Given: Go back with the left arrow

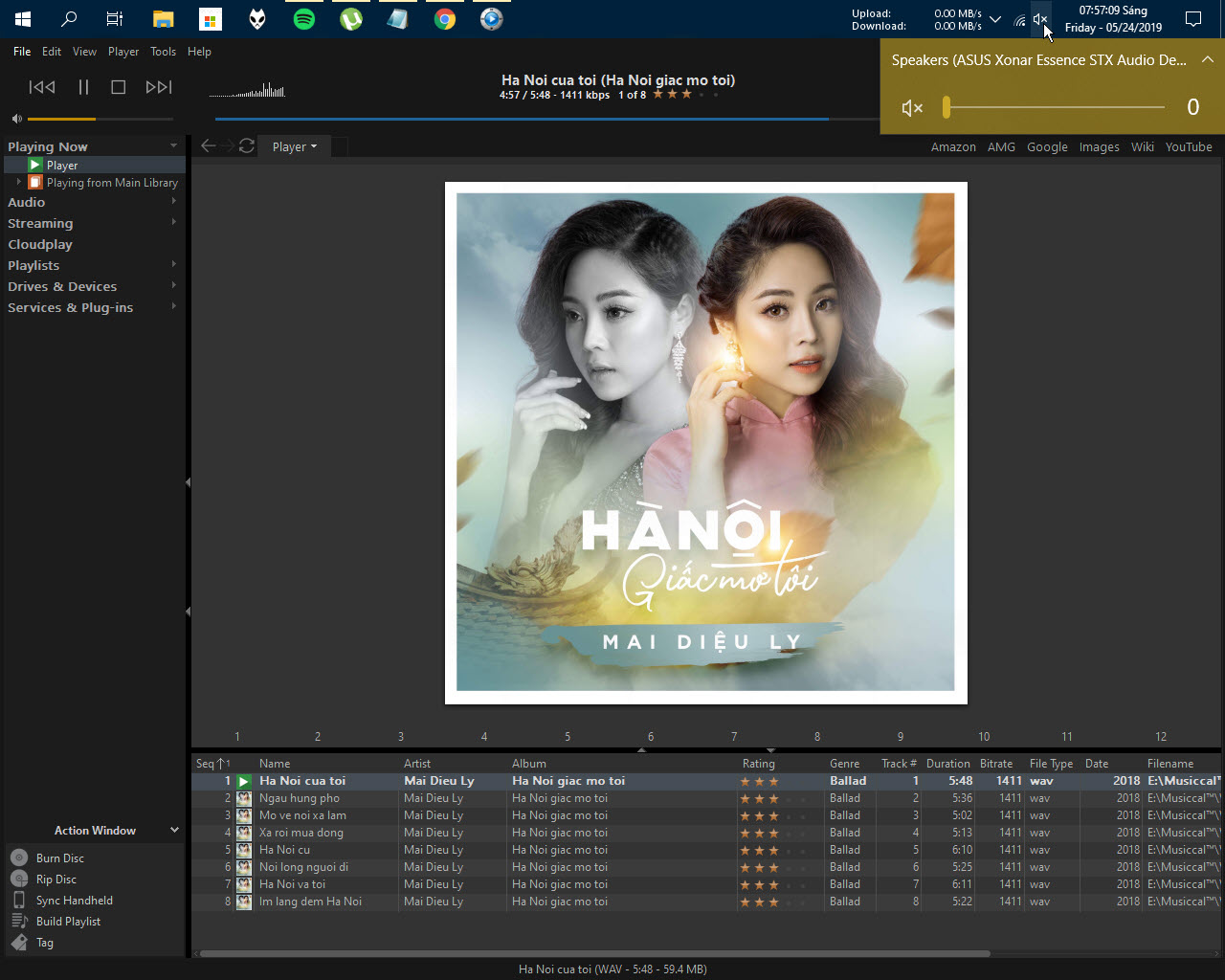Looking at the screenshot, I should (208, 145).
